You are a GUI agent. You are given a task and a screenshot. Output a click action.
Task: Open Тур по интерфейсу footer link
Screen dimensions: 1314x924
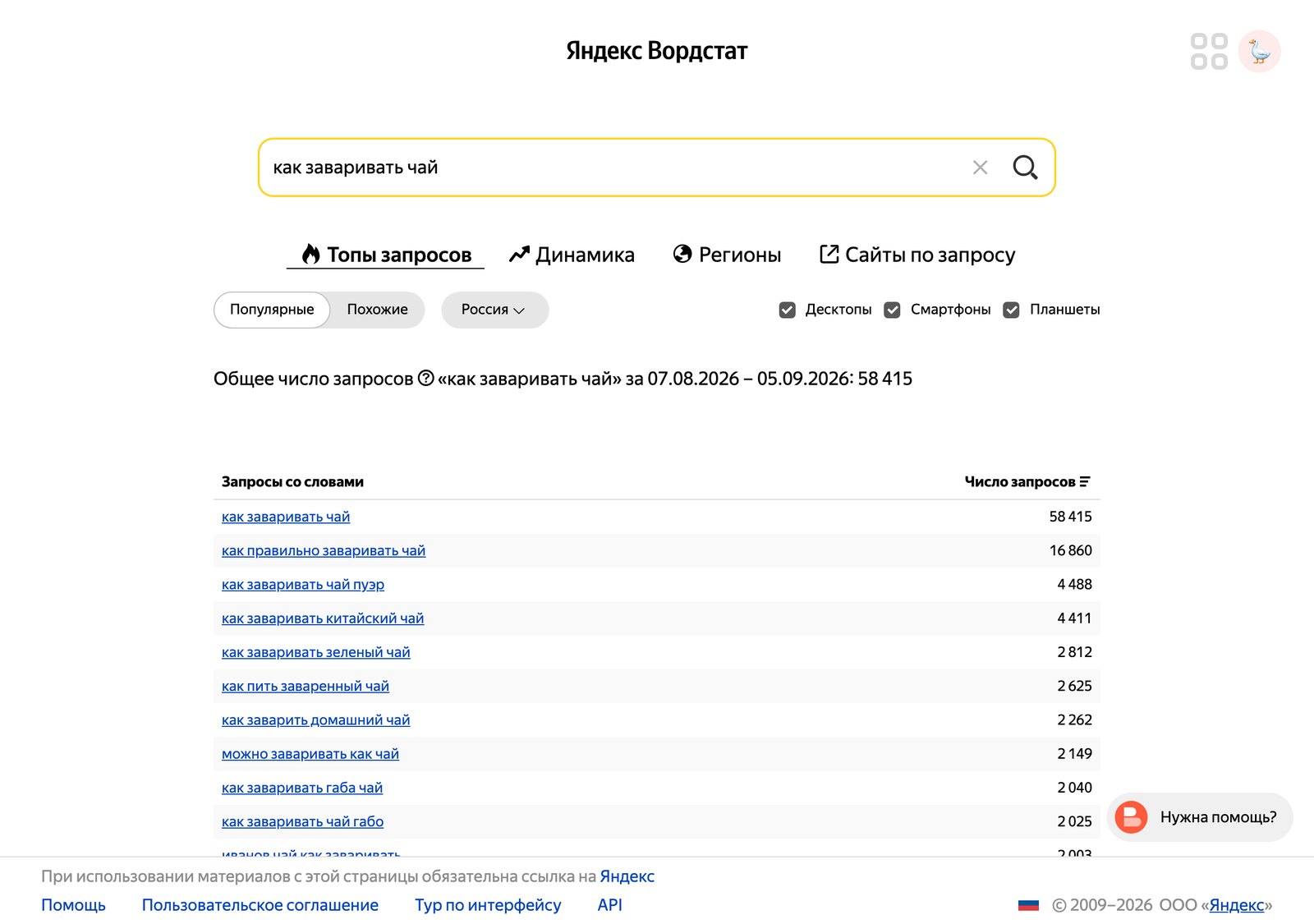(x=488, y=905)
